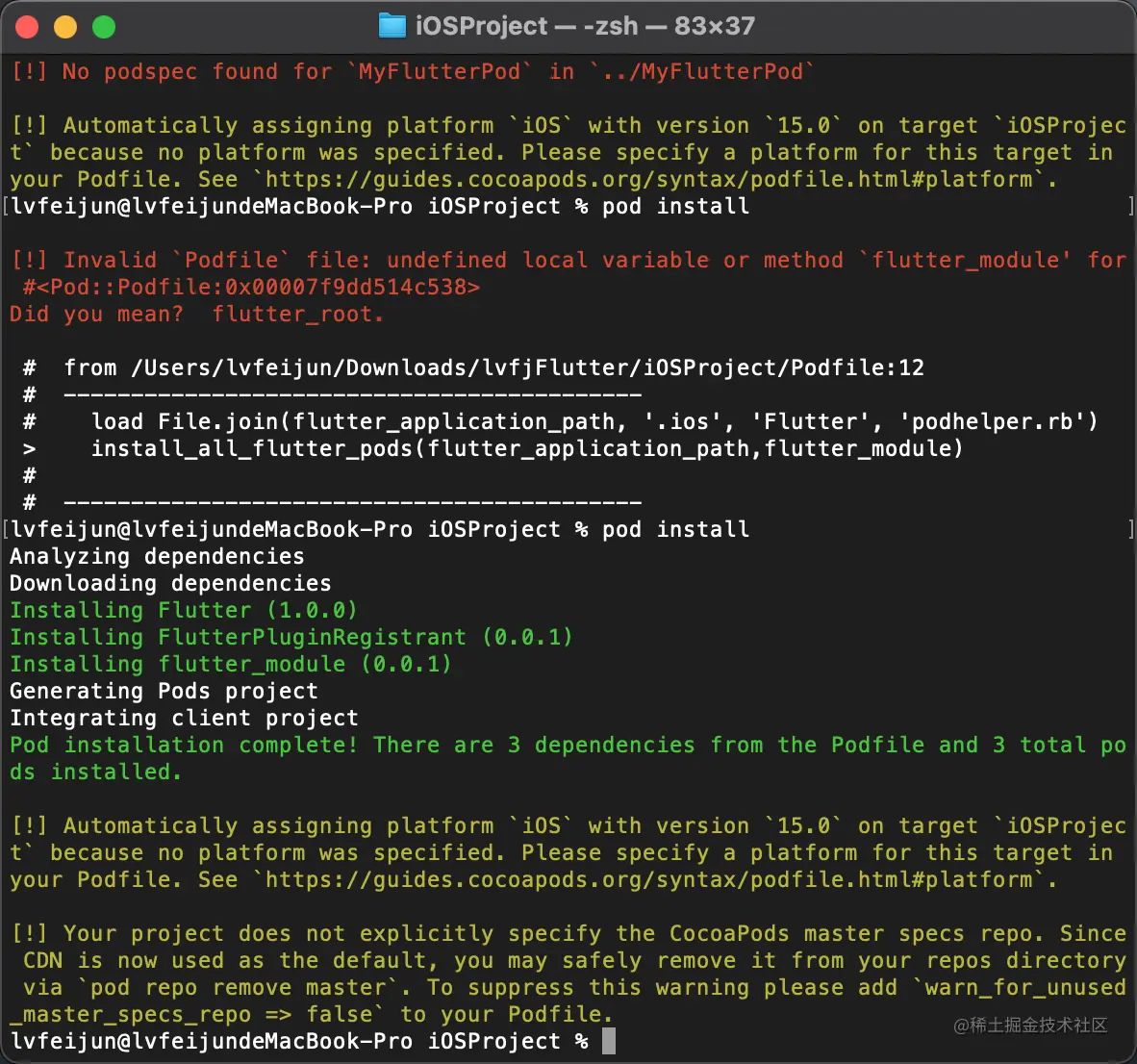The height and width of the screenshot is (1064, 1137).
Task: Click the line 'No podspec found for `MyFlutterPod`'
Action: (x=413, y=72)
